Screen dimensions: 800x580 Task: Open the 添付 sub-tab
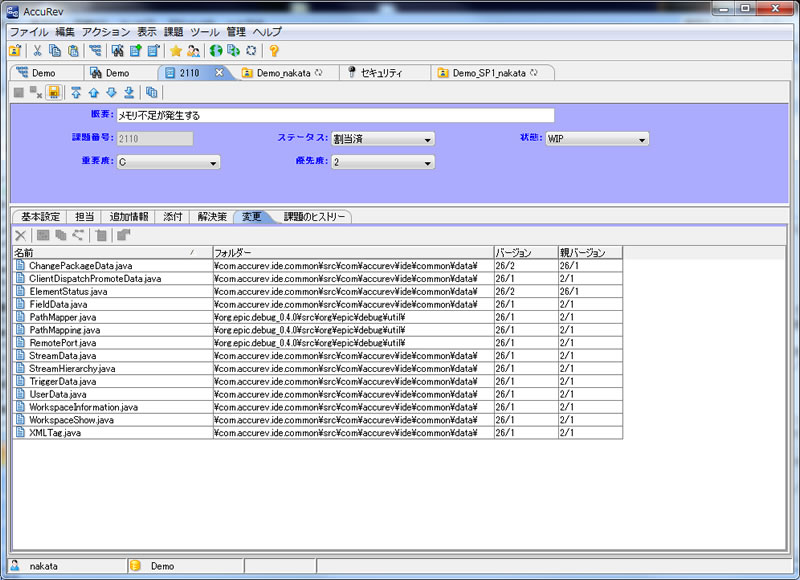172,217
